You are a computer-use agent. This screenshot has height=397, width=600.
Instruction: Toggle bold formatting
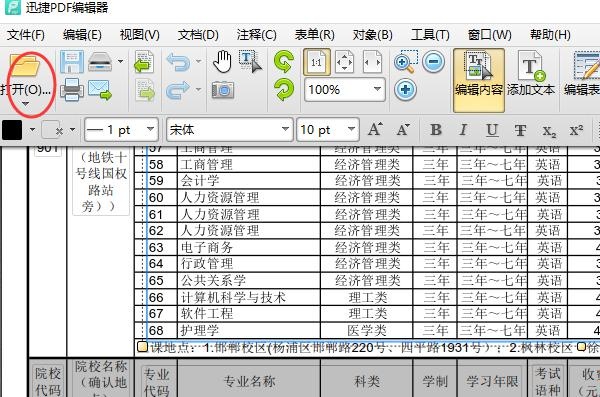436,130
